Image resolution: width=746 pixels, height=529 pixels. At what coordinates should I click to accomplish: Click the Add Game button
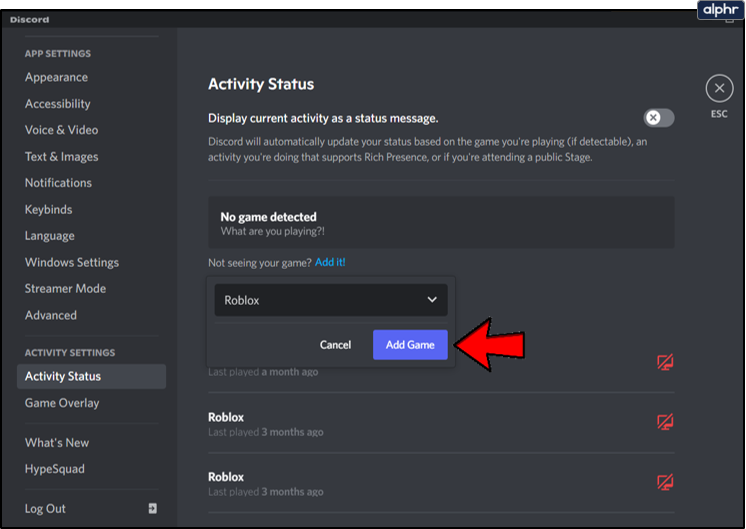[x=410, y=345]
